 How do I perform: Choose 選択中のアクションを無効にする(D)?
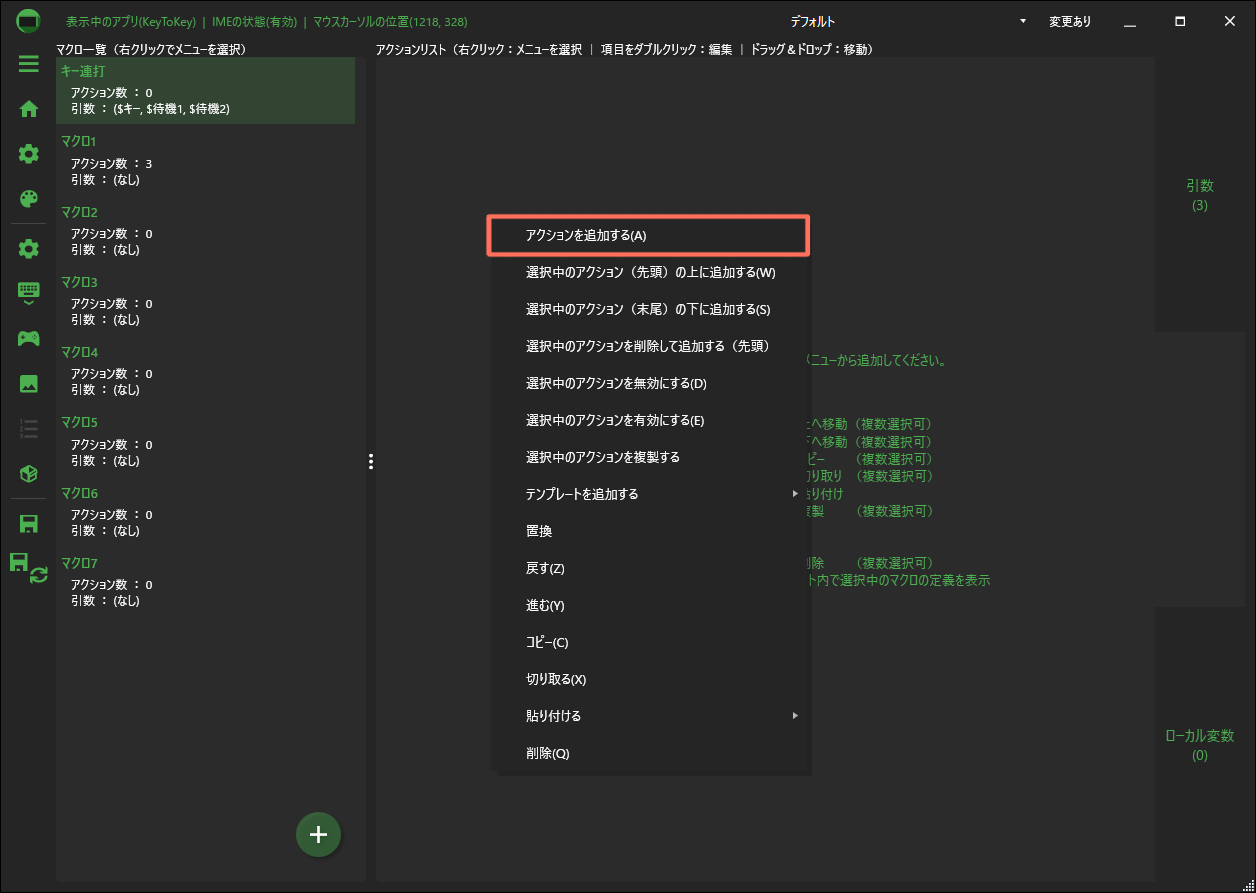coord(651,383)
